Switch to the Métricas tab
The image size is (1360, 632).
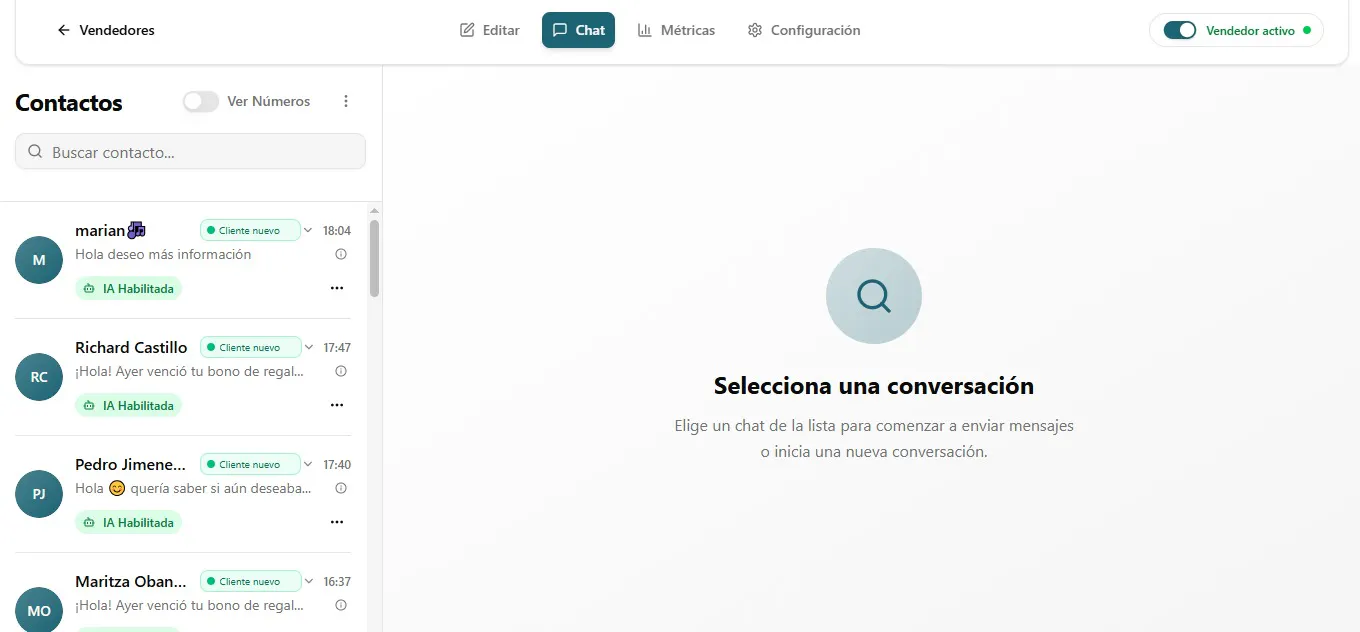[676, 30]
